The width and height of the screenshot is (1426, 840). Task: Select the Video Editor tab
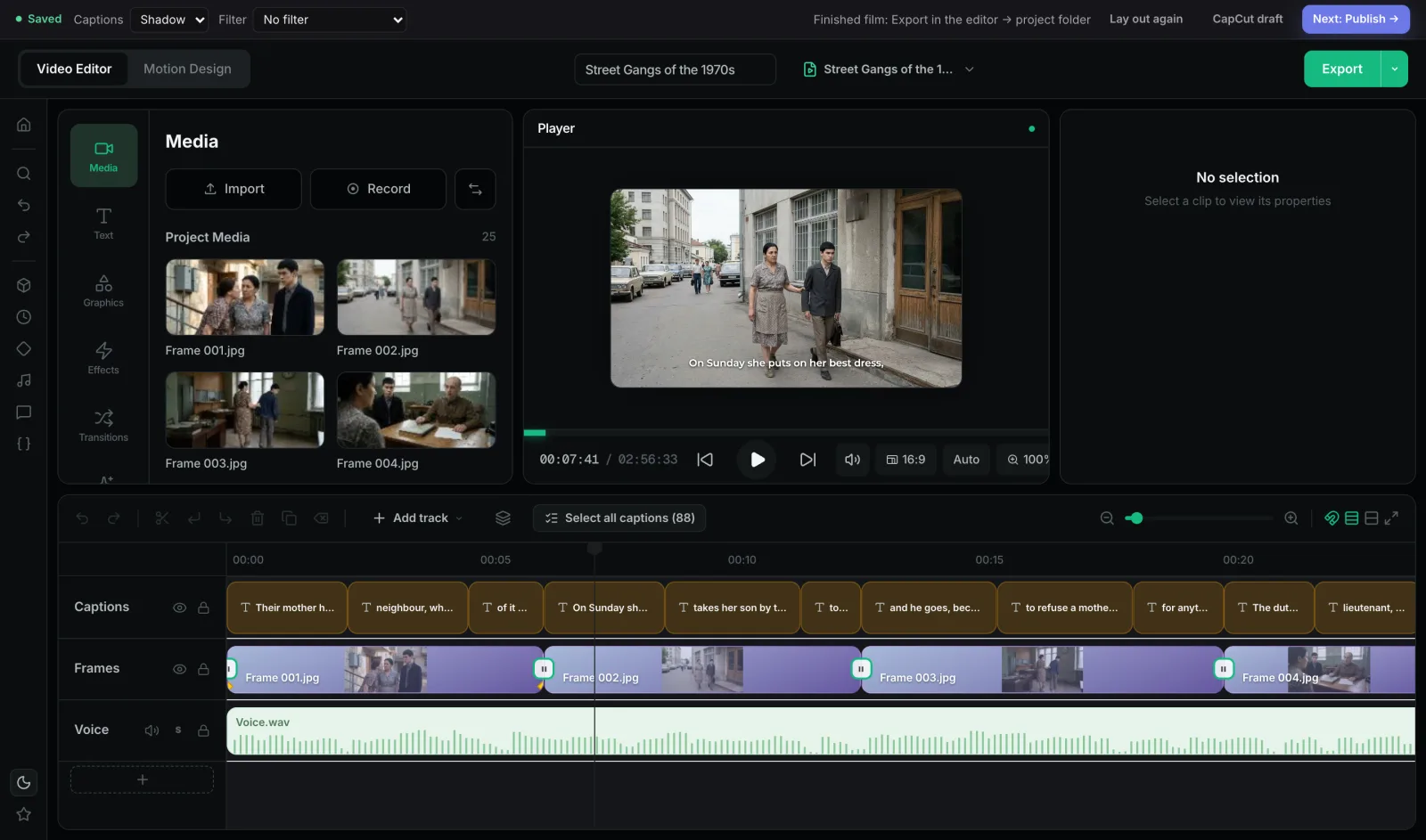coord(74,69)
